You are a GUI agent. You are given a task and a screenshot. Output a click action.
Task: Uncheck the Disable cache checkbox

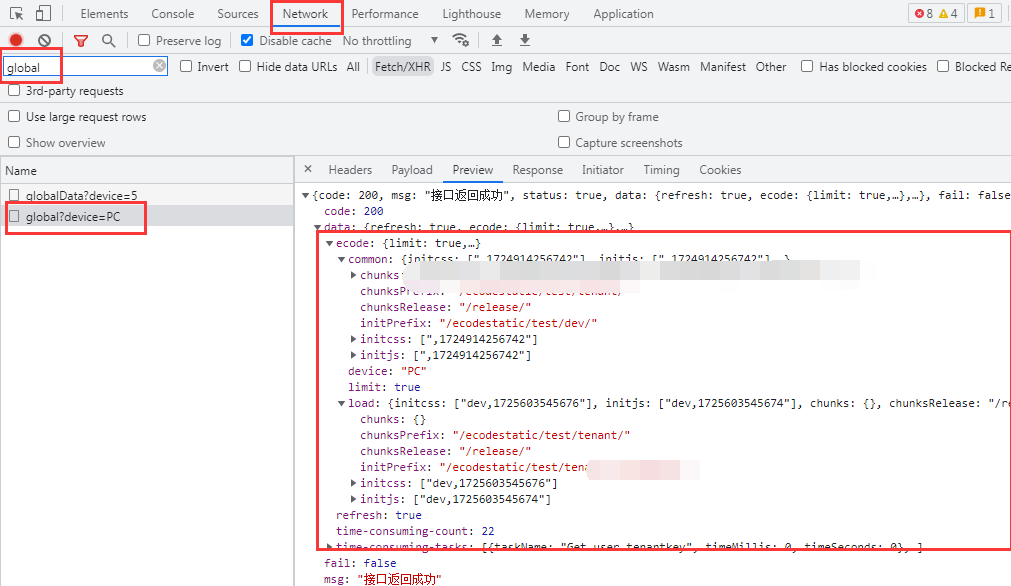point(247,41)
